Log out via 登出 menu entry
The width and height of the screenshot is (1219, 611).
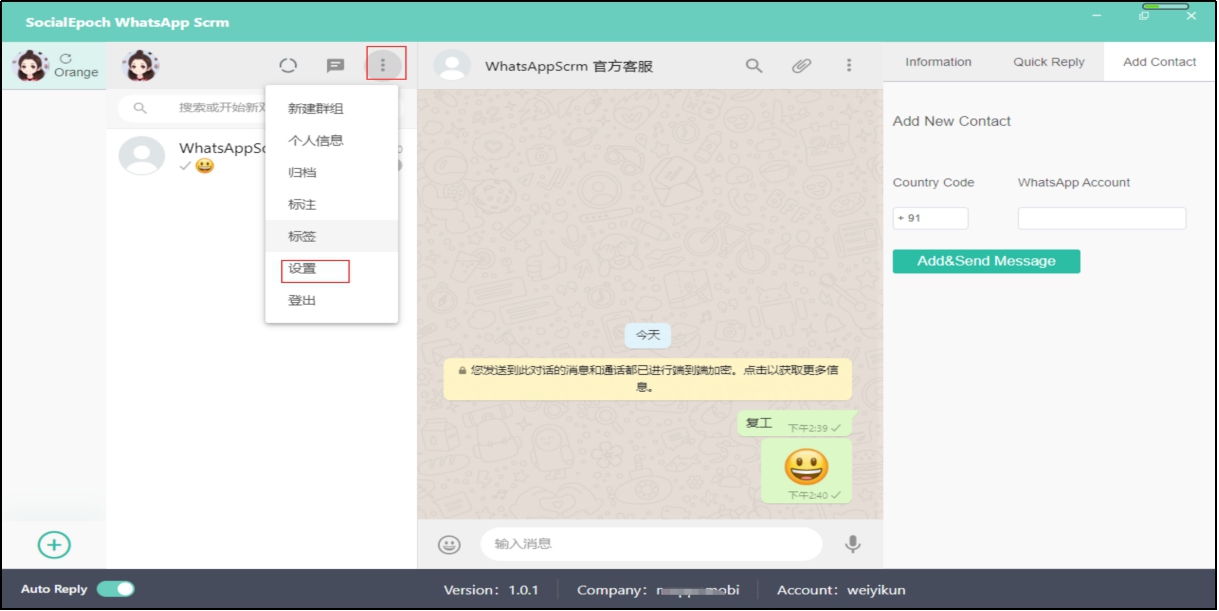tap(332, 300)
